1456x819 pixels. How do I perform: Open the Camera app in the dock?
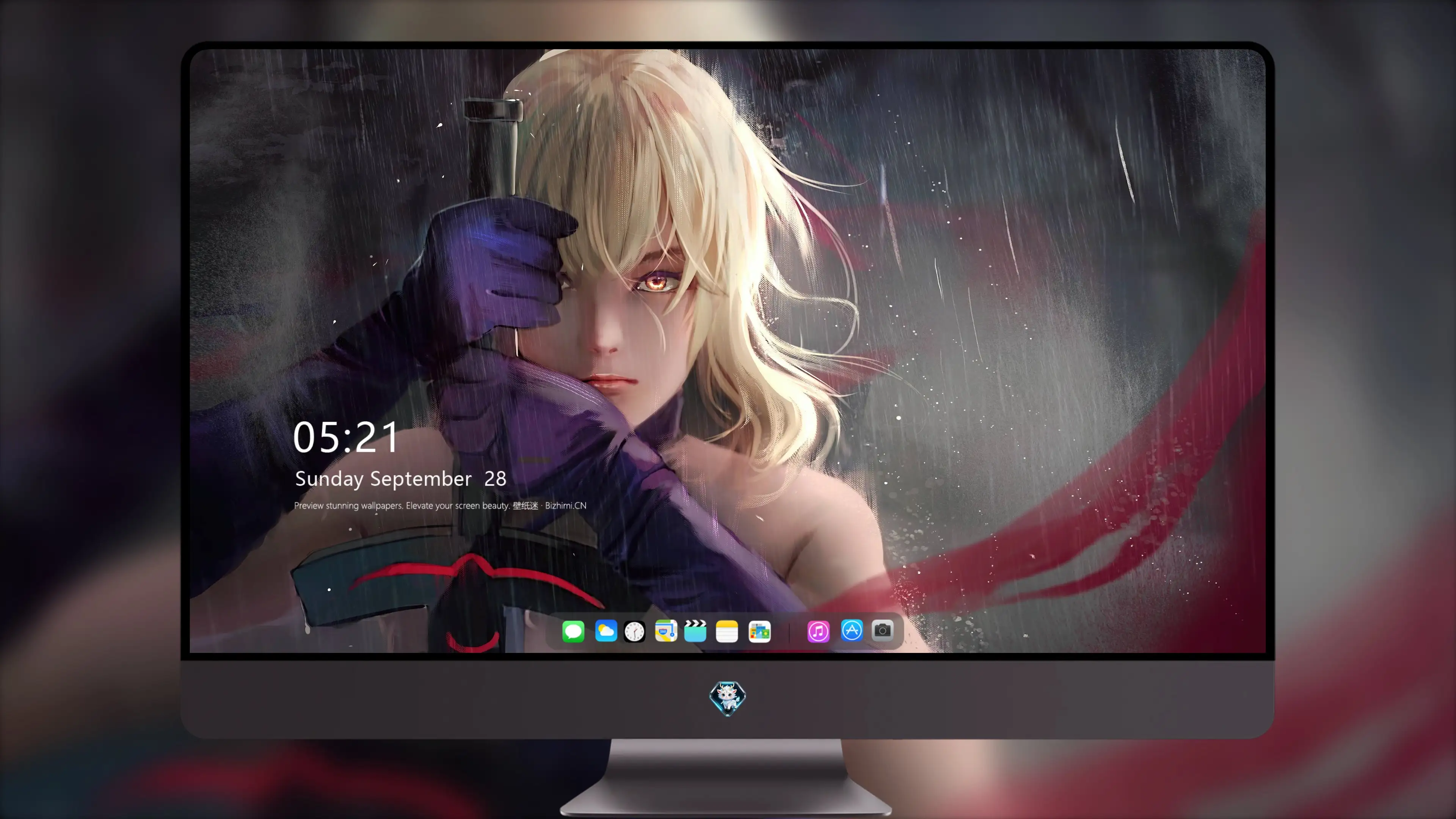882,630
